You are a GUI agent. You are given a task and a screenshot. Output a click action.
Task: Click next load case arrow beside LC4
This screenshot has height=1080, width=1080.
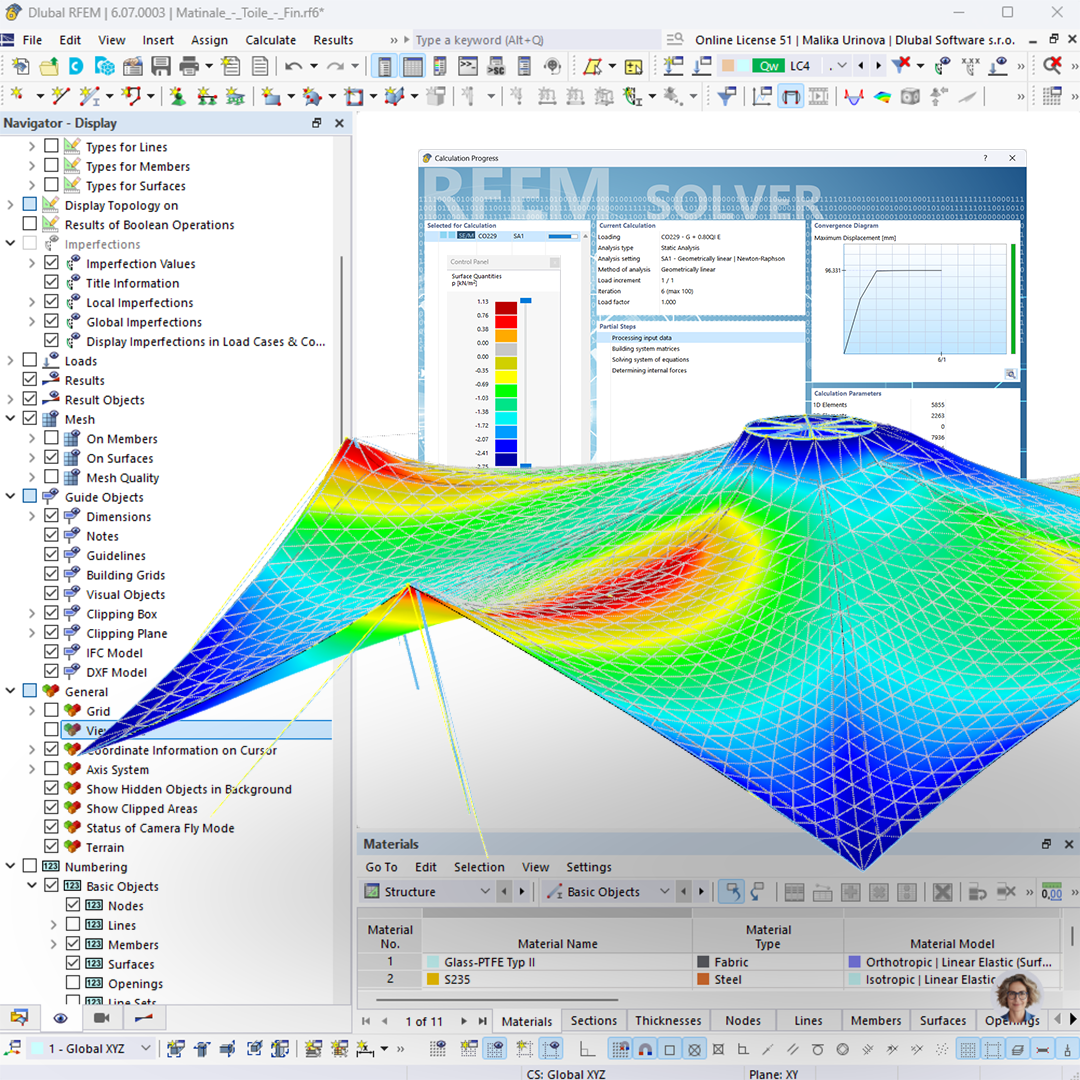(x=878, y=66)
